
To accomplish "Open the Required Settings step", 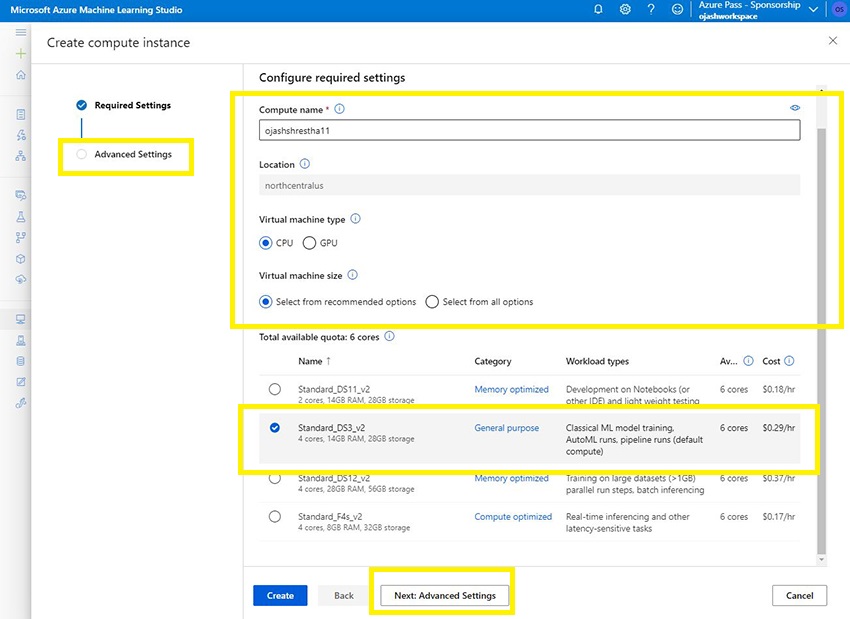I will point(132,105).
